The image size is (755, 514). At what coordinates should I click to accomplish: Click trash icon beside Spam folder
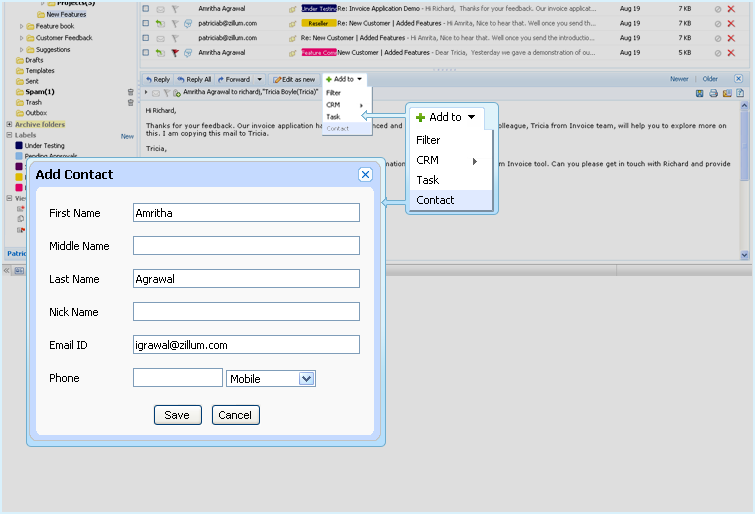(x=130, y=91)
